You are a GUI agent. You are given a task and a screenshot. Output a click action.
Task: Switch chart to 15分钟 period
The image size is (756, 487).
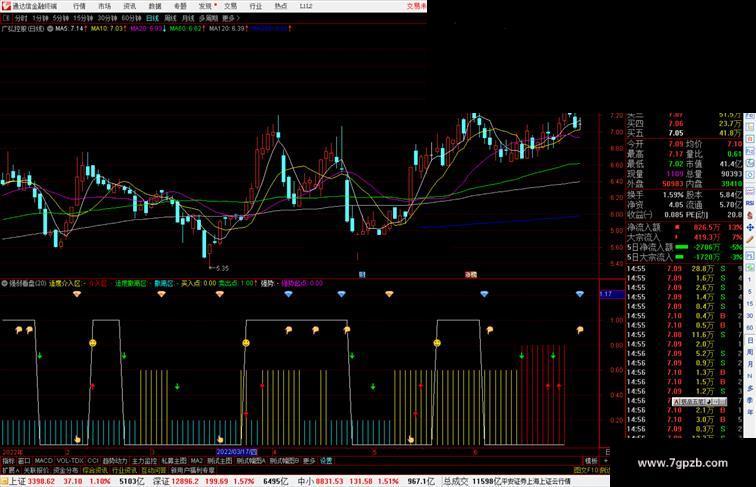(x=83, y=18)
